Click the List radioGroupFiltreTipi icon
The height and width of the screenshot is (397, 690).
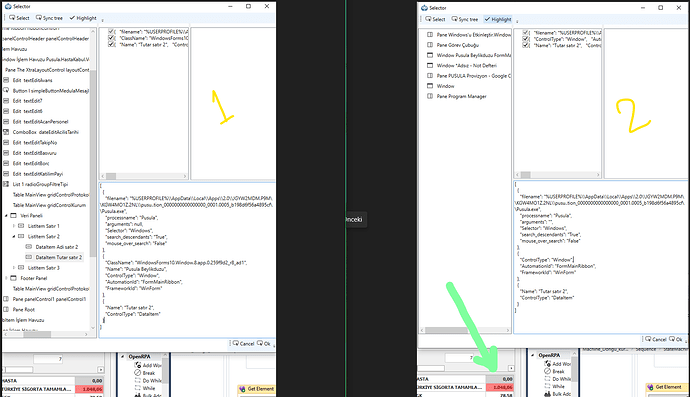point(6,184)
